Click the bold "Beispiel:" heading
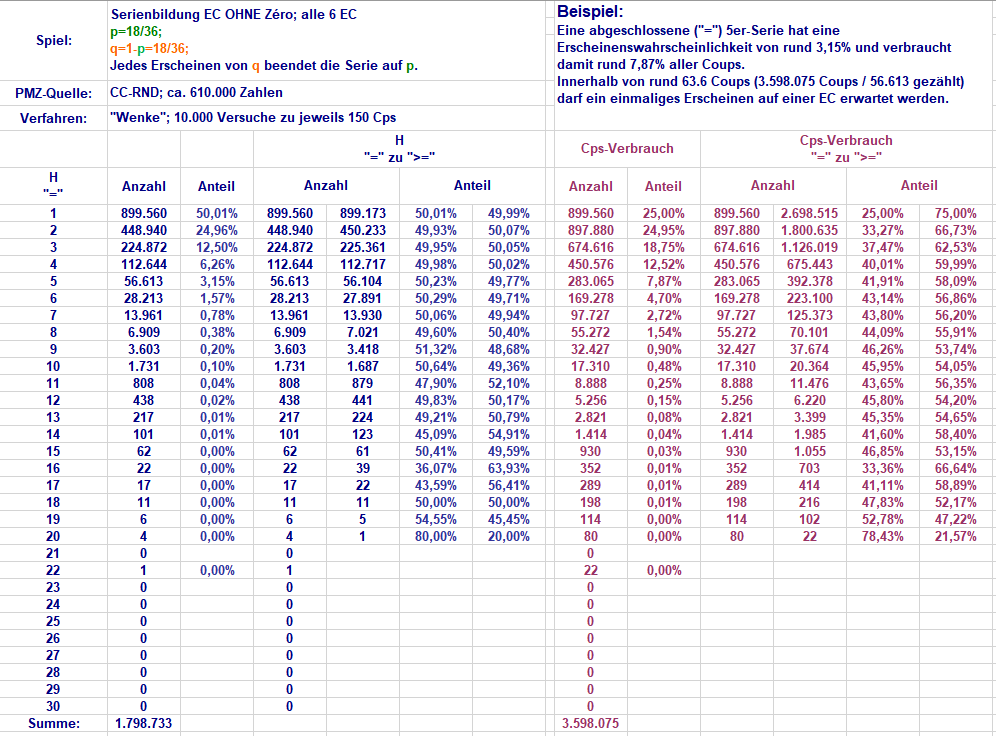The height and width of the screenshot is (736, 996). (x=590, y=12)
